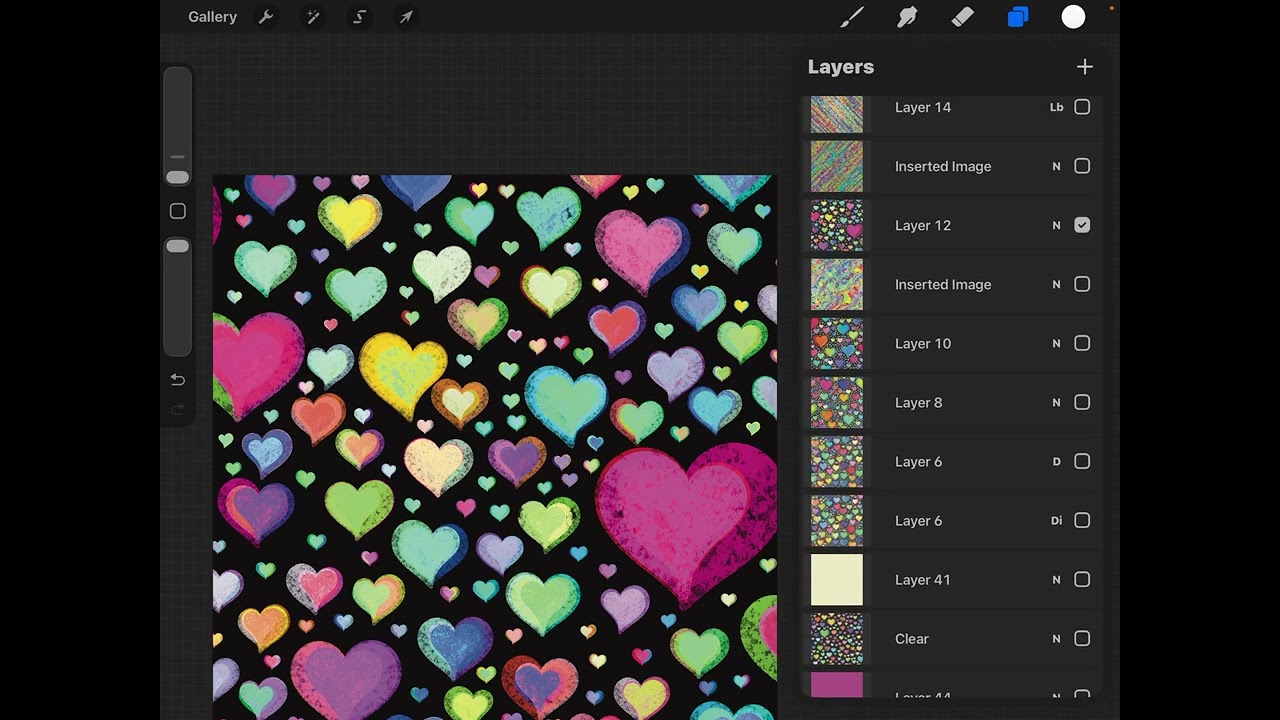This screenshot has width=1280, height=720.
Task: Tap the Layers panel title
Action: pyautogui.click(x=841, y=67)
